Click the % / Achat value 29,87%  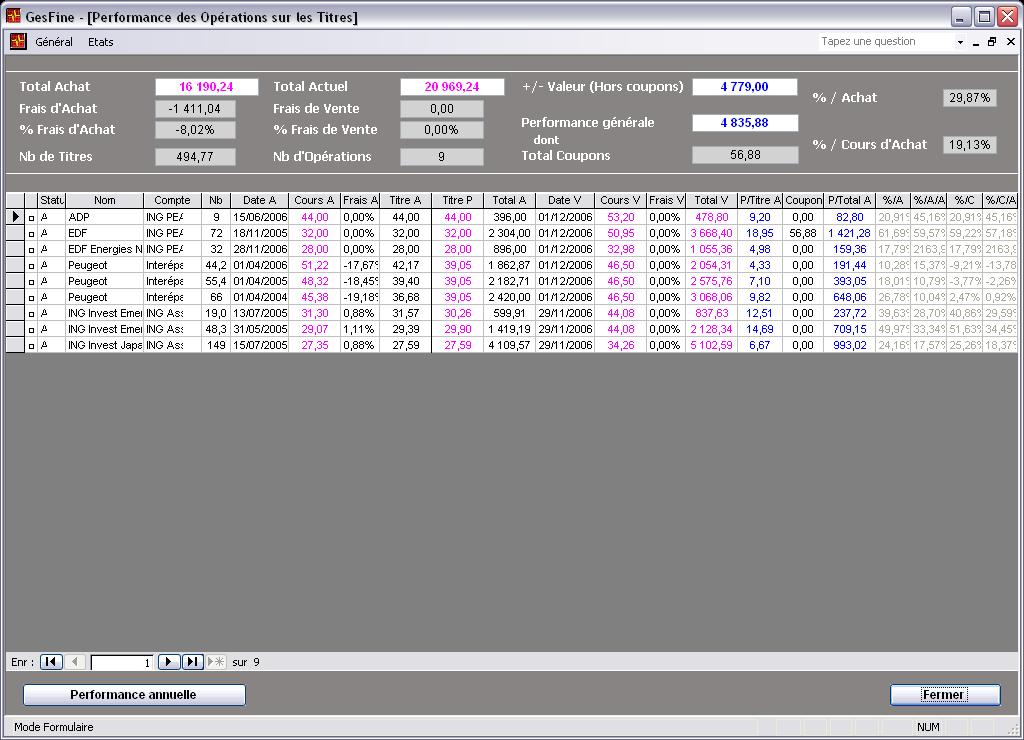point(969,98)
